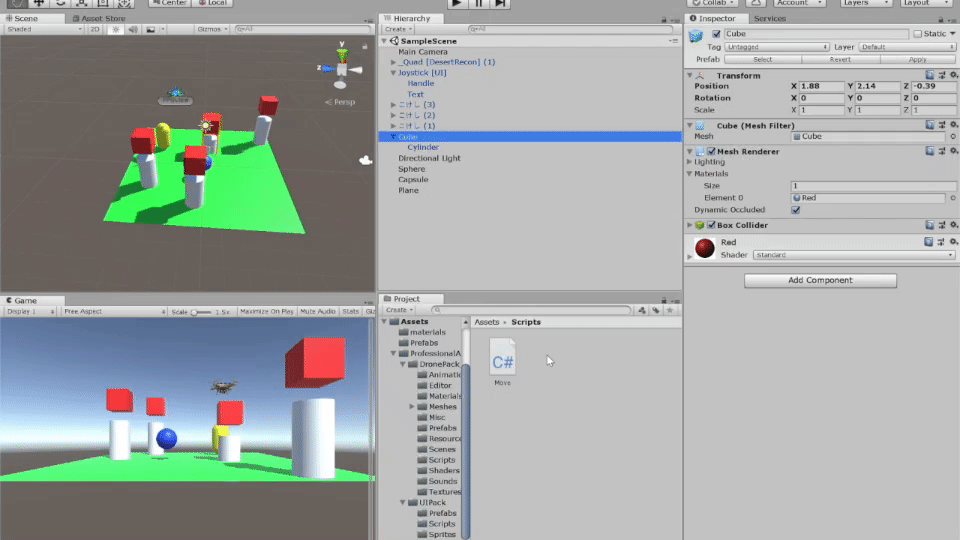Click the Pause button in the toolbar
Viewport: 960px width, 540px height.
[479, 4]
